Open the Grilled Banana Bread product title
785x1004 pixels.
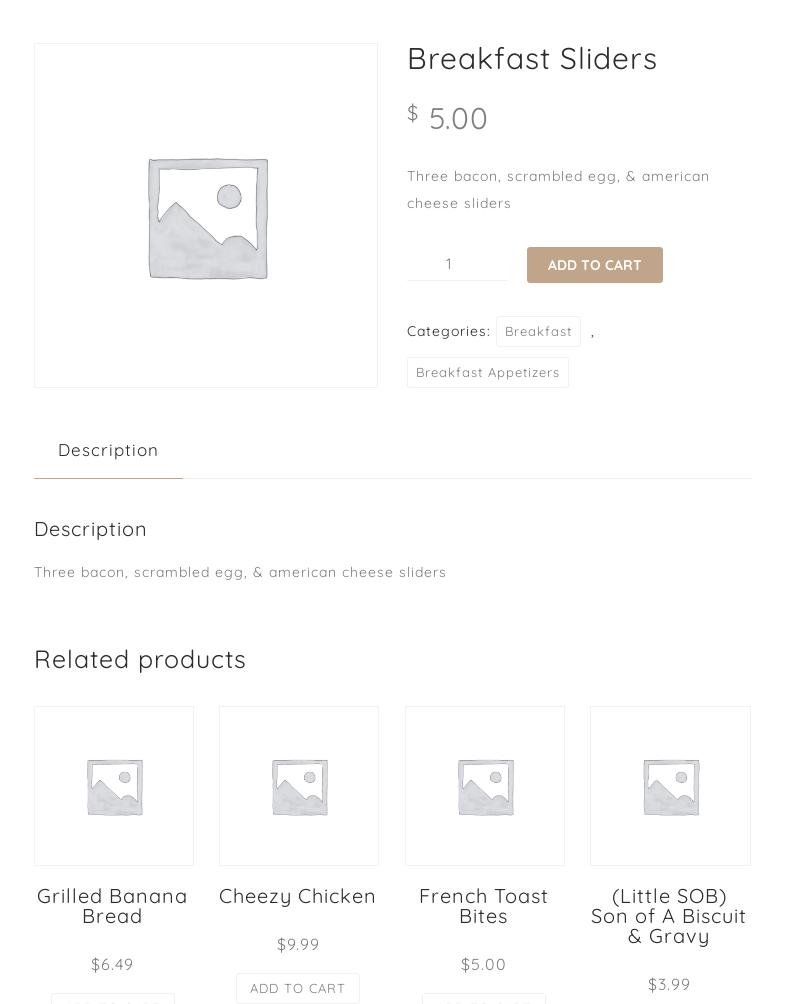click(112, 906)
